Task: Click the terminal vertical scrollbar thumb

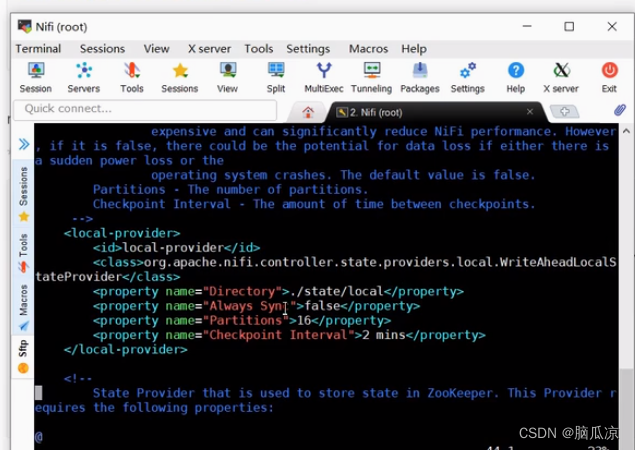Action: (626, 407)
